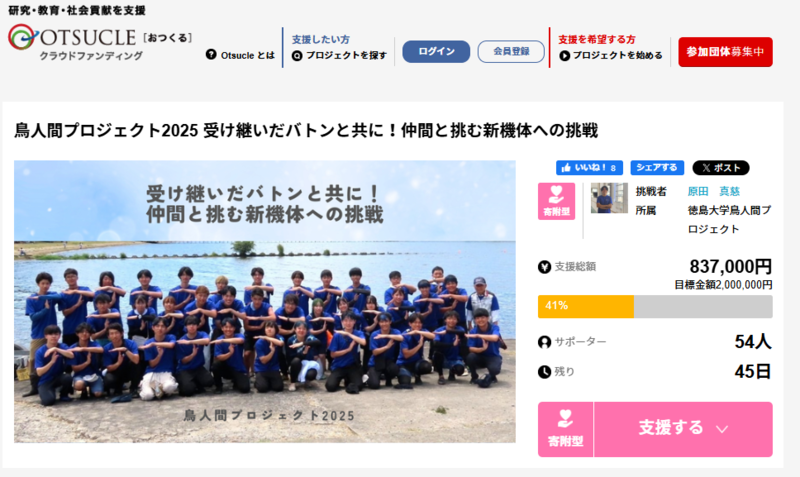The width and height of the screenshot is (800, 477).
Task: Click the question mark icon beside Otsucle とは
Action: click(x=211, y=54)
